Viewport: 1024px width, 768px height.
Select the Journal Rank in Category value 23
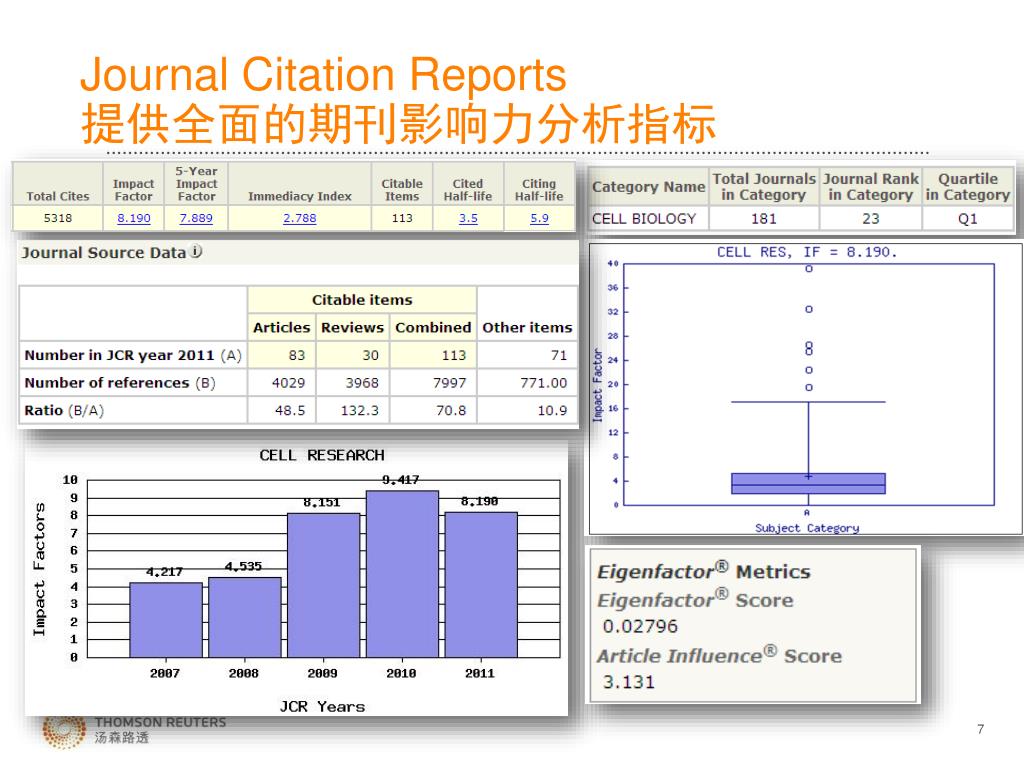coord(871,219)
